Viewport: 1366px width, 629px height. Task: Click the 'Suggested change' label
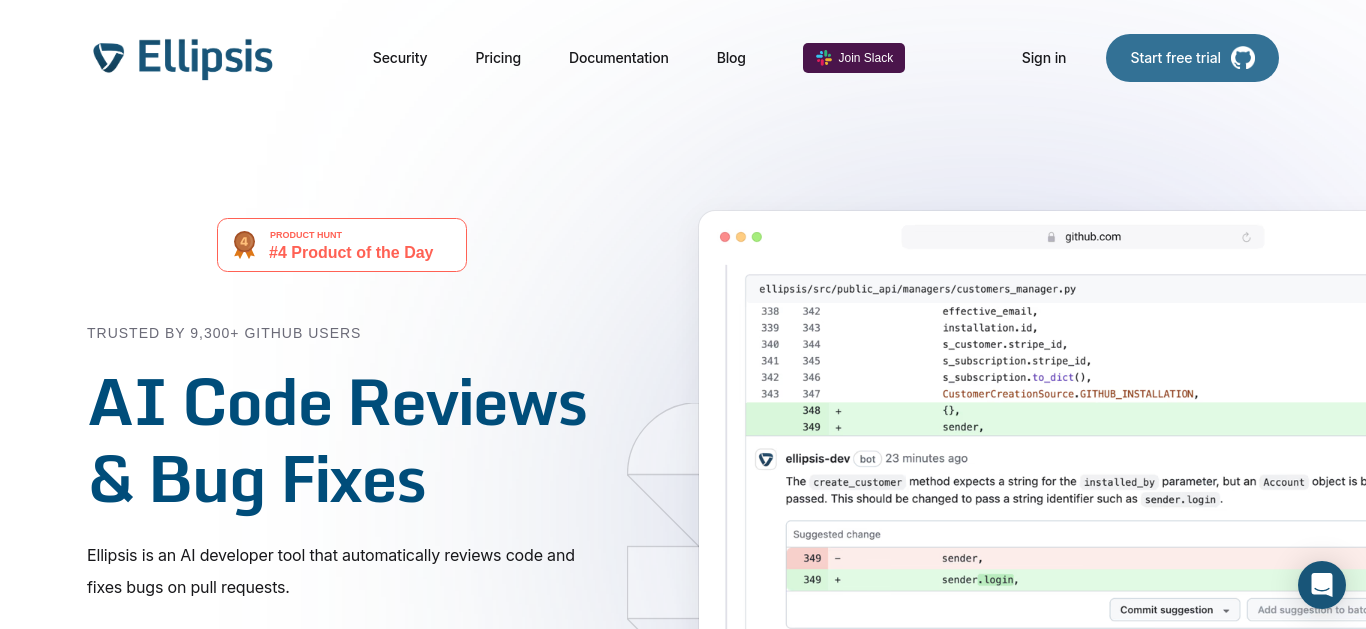pyautogui.click(x=836, y=534)
